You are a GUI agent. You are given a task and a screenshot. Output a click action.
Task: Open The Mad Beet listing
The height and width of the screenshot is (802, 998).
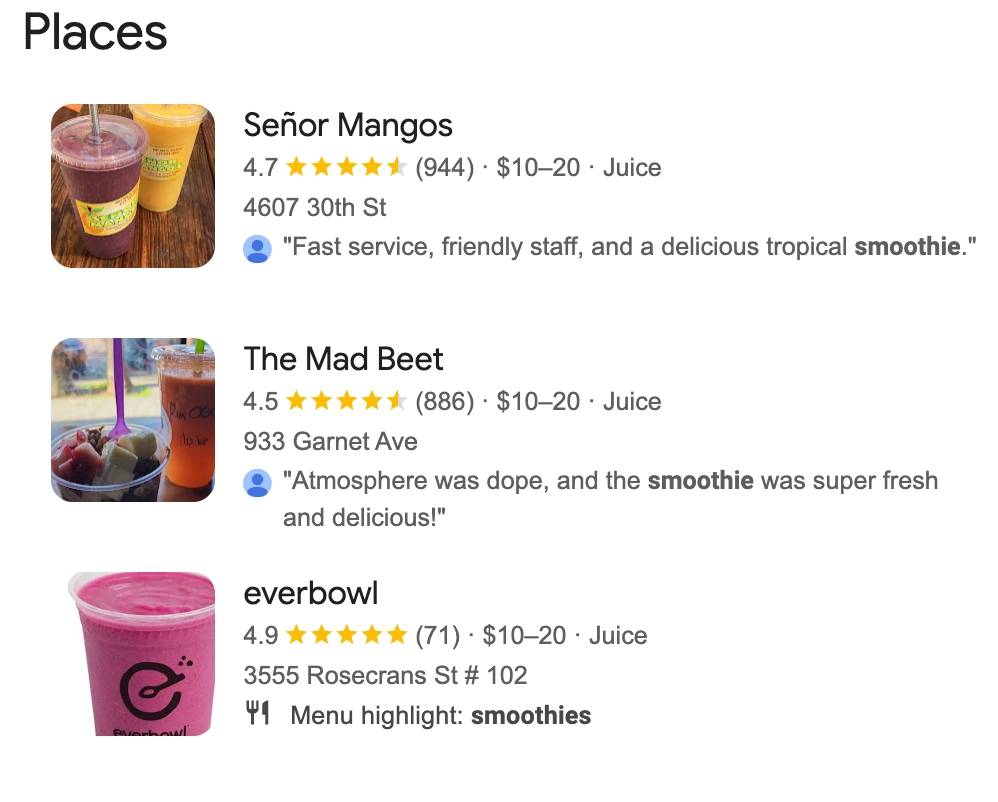point(344,359)
